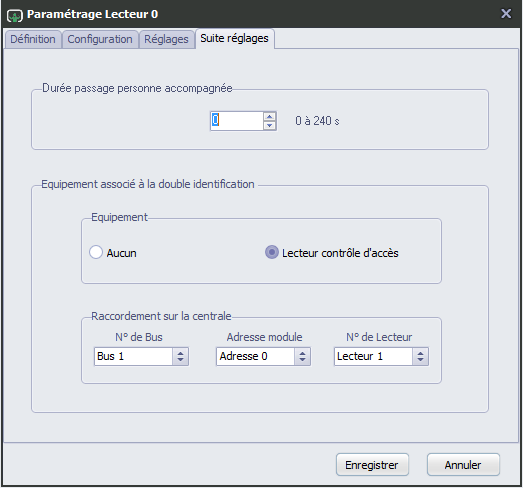Decrease the accompanied passage duration with the down arrow

tap(270, 125)
